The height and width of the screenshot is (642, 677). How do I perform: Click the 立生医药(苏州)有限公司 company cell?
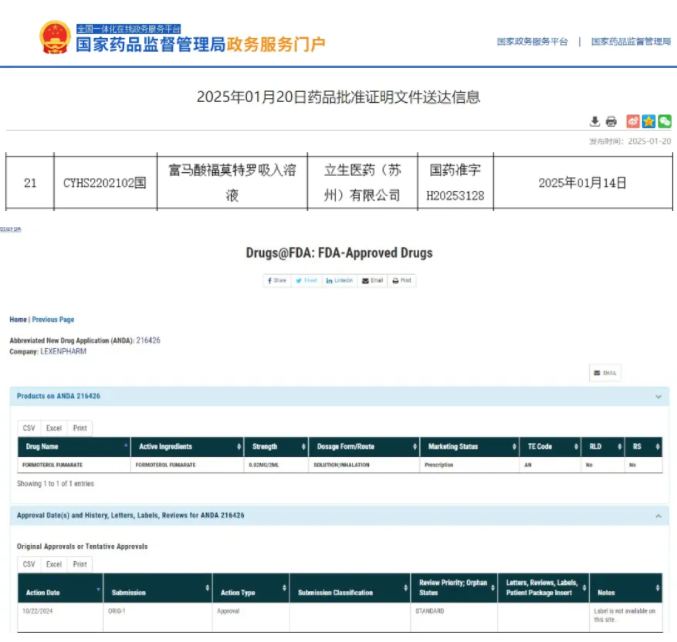point(362,183)
